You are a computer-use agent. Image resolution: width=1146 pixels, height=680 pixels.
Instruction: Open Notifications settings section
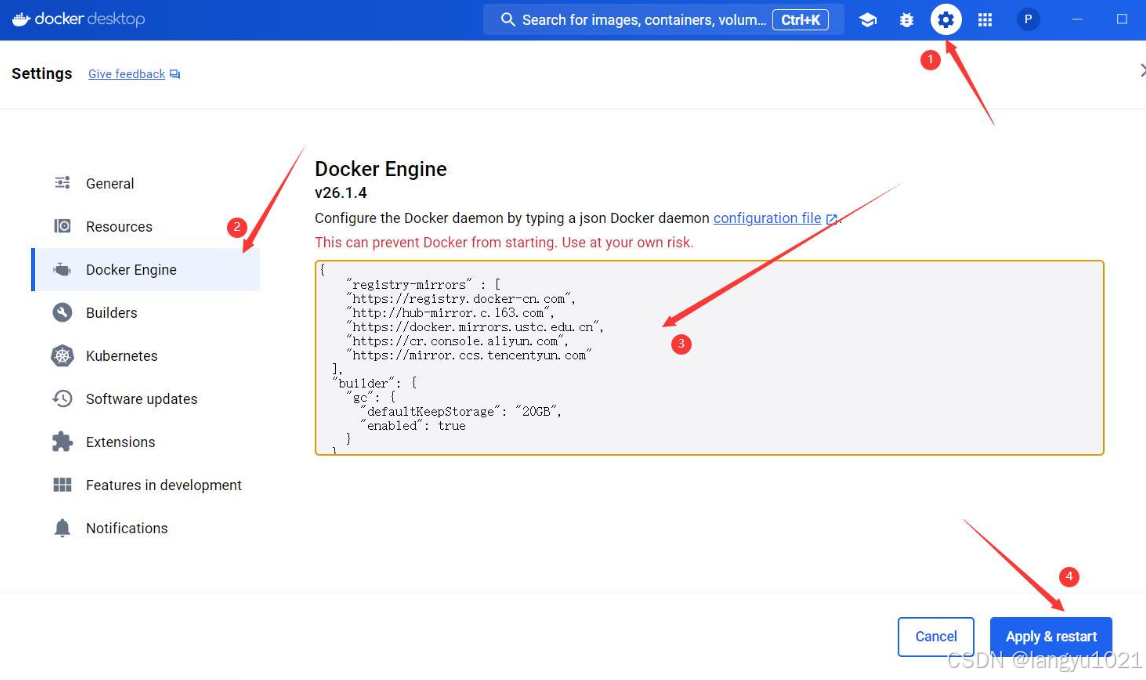(x=145, y=529)
